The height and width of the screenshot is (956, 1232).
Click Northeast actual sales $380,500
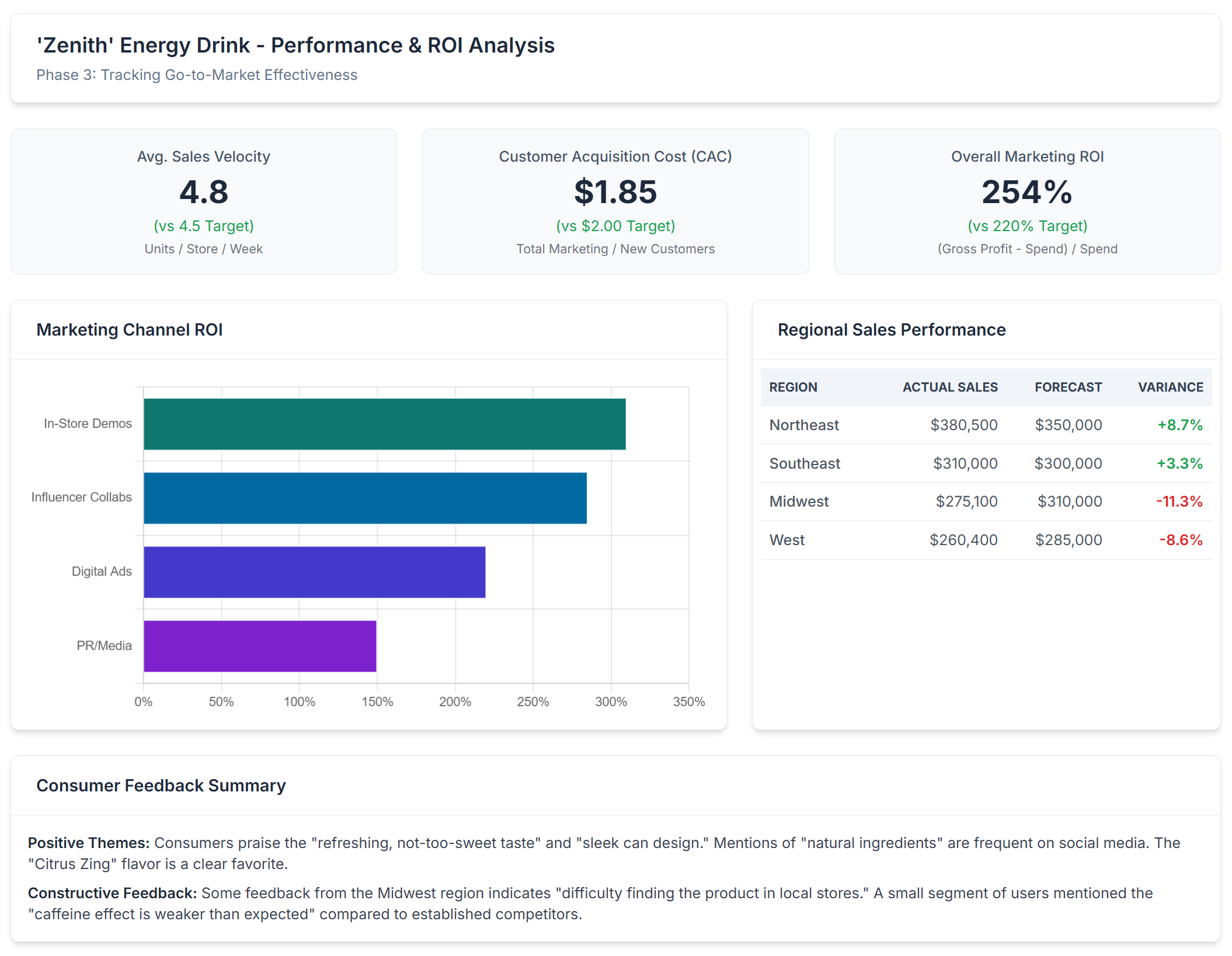click(x=964, y=425)
